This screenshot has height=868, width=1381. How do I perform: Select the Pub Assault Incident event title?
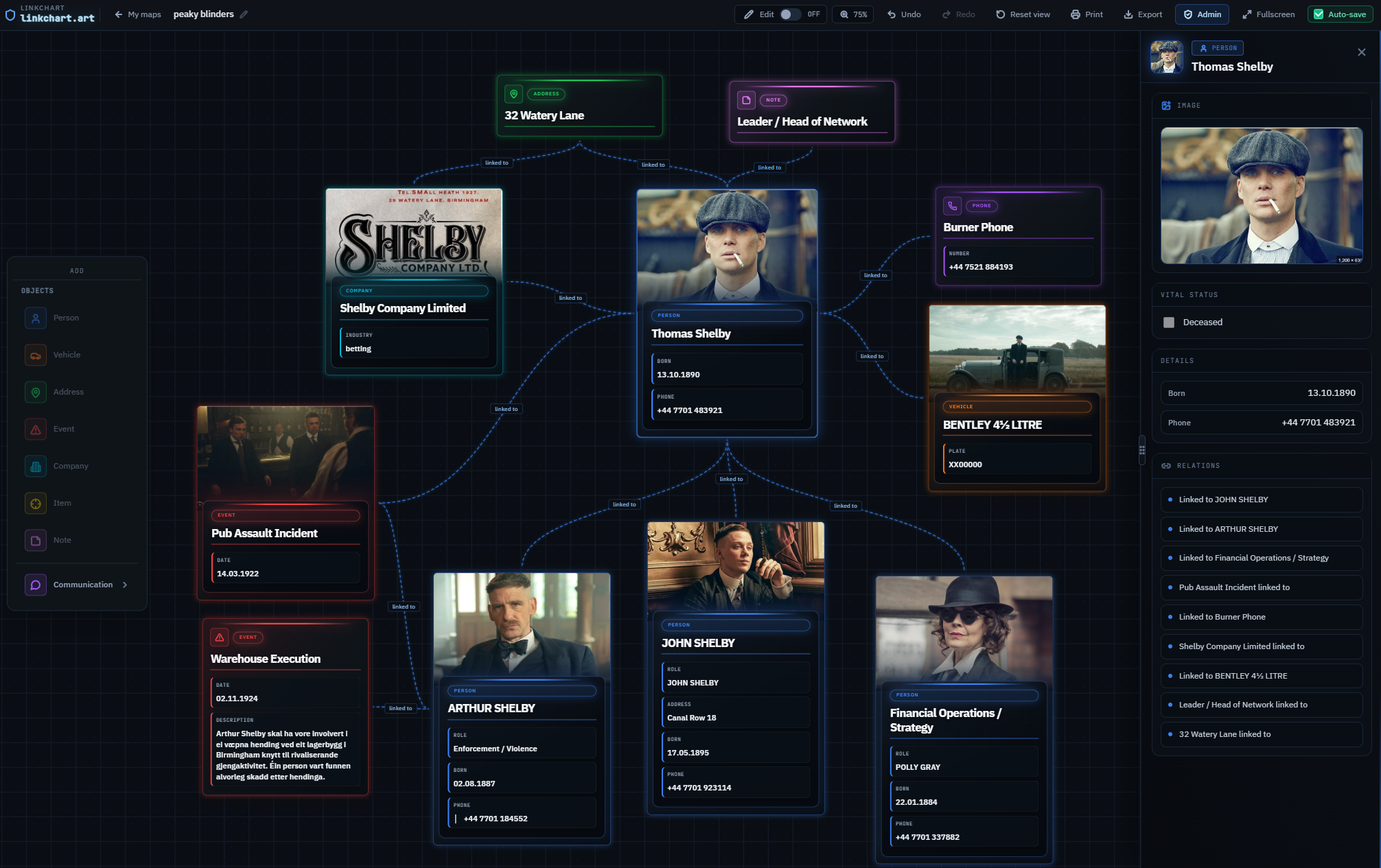264,534
